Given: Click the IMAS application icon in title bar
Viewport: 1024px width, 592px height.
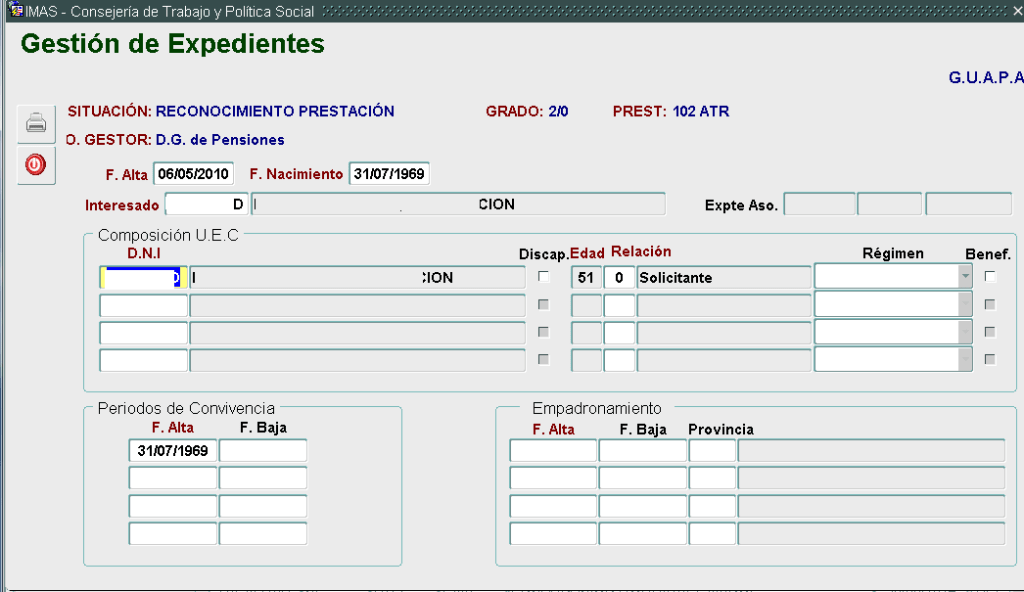Looking at the screenshot, I should click(16, 11).
